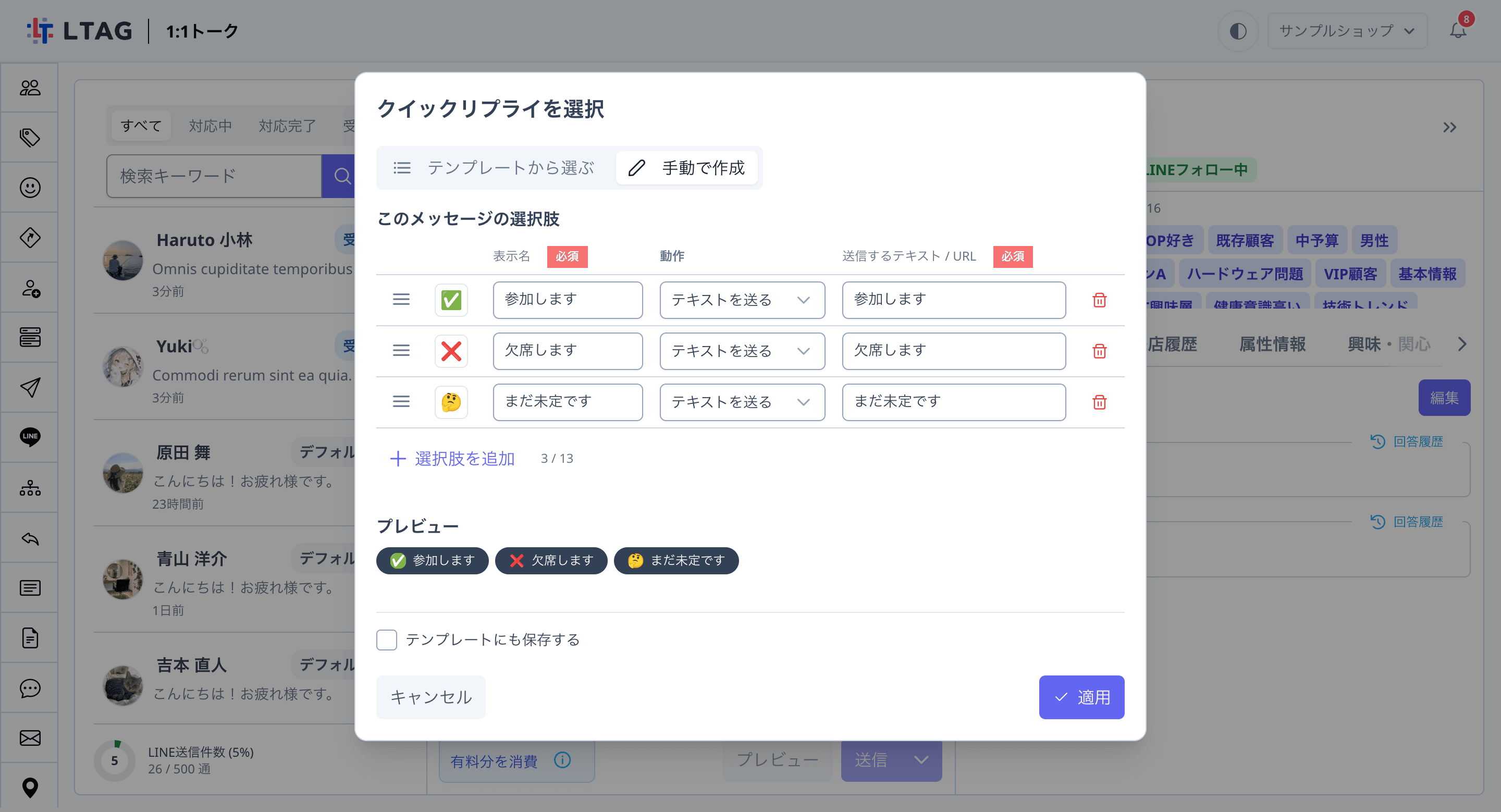Switch to 手動で作成 tab
The image size is (1501, 812).
(686, 168)
